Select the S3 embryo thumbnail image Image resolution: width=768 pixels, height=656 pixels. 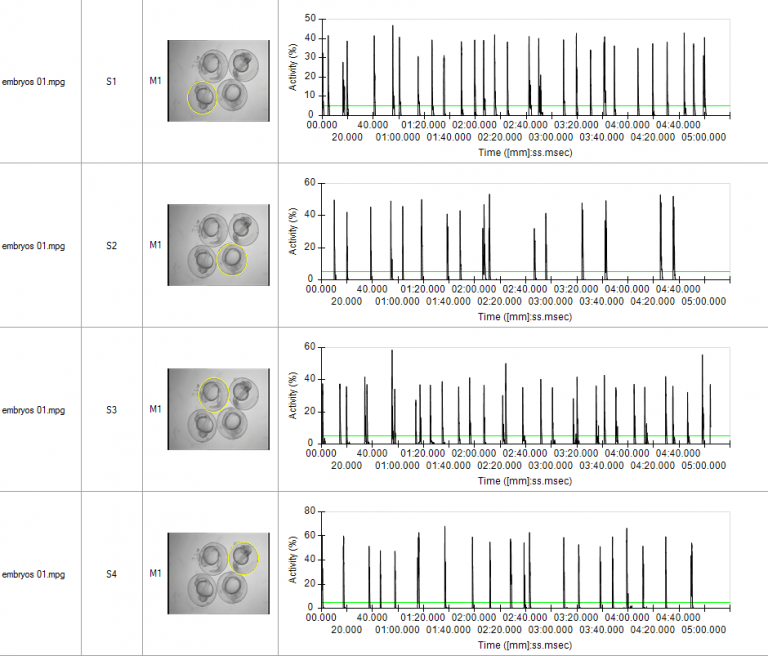pyautogui.click(x=218, y=409)
